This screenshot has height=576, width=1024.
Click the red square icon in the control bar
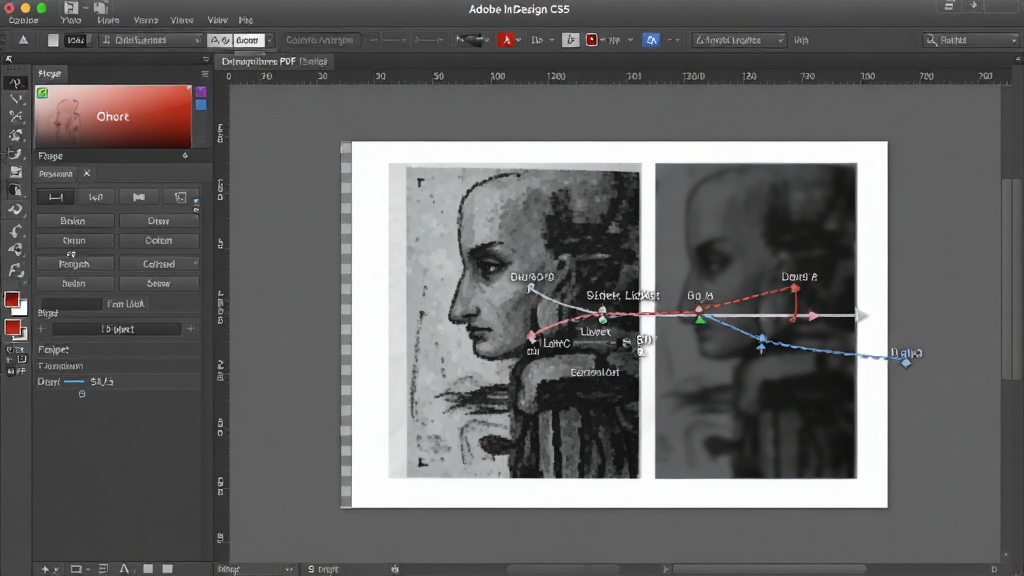click(592, 40)
